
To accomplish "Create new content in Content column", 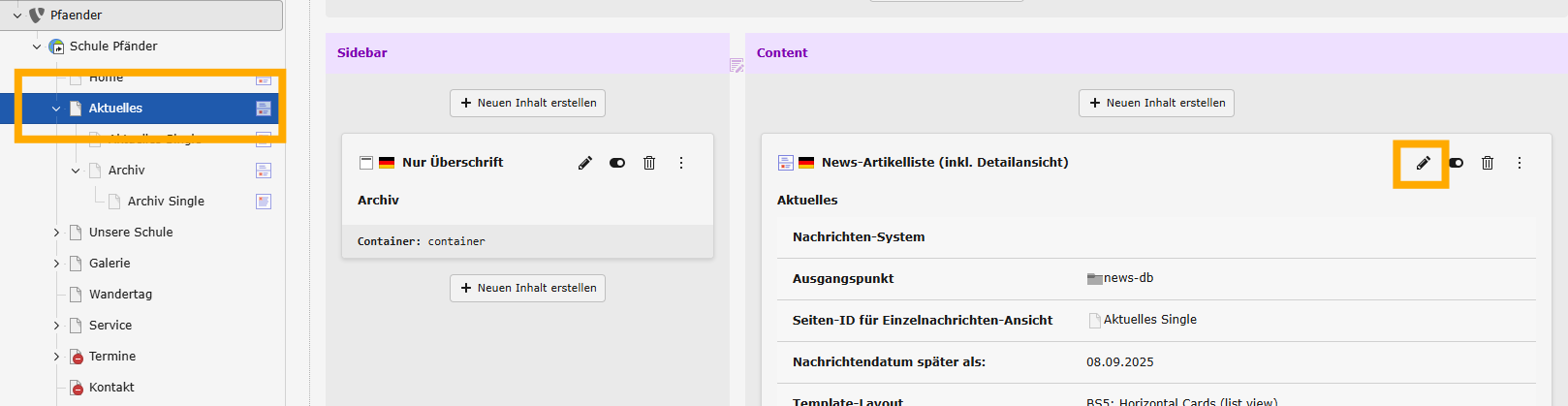I will pyautogui.click(x=1156, y=103).
